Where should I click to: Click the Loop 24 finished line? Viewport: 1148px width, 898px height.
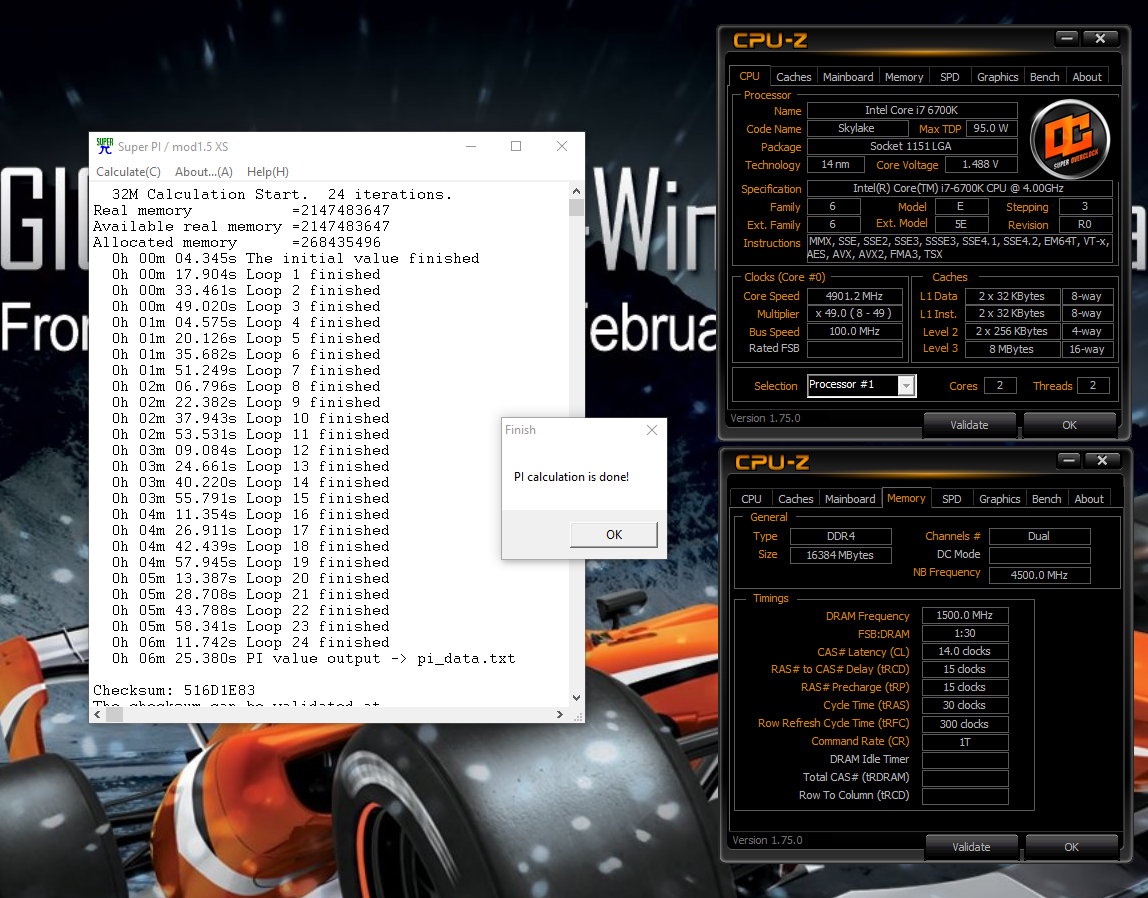(250, 643)
